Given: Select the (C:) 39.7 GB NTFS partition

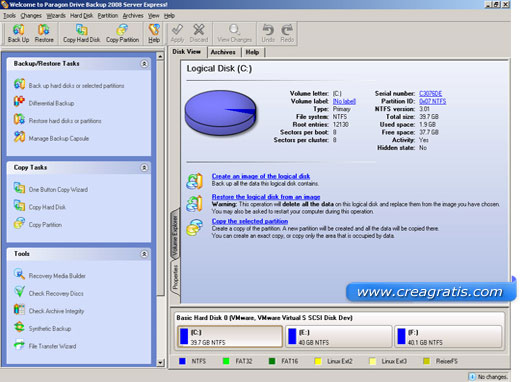Looking at the screenshot, I should pyautogui.click(x=230, y=337).
